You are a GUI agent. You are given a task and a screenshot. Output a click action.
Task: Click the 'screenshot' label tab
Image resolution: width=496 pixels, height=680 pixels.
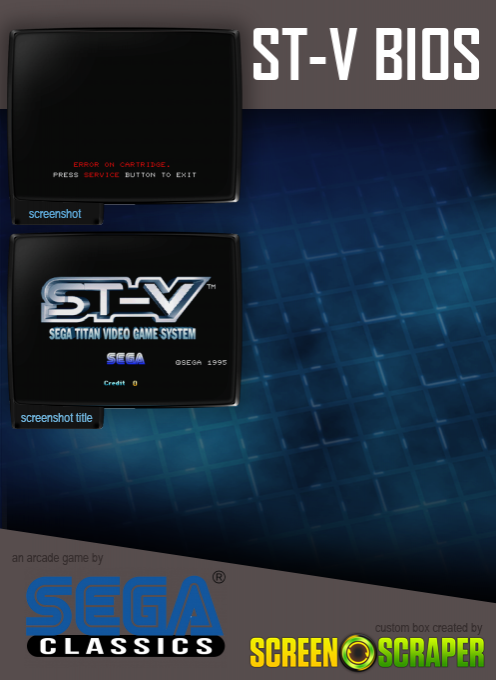(57, 214)
